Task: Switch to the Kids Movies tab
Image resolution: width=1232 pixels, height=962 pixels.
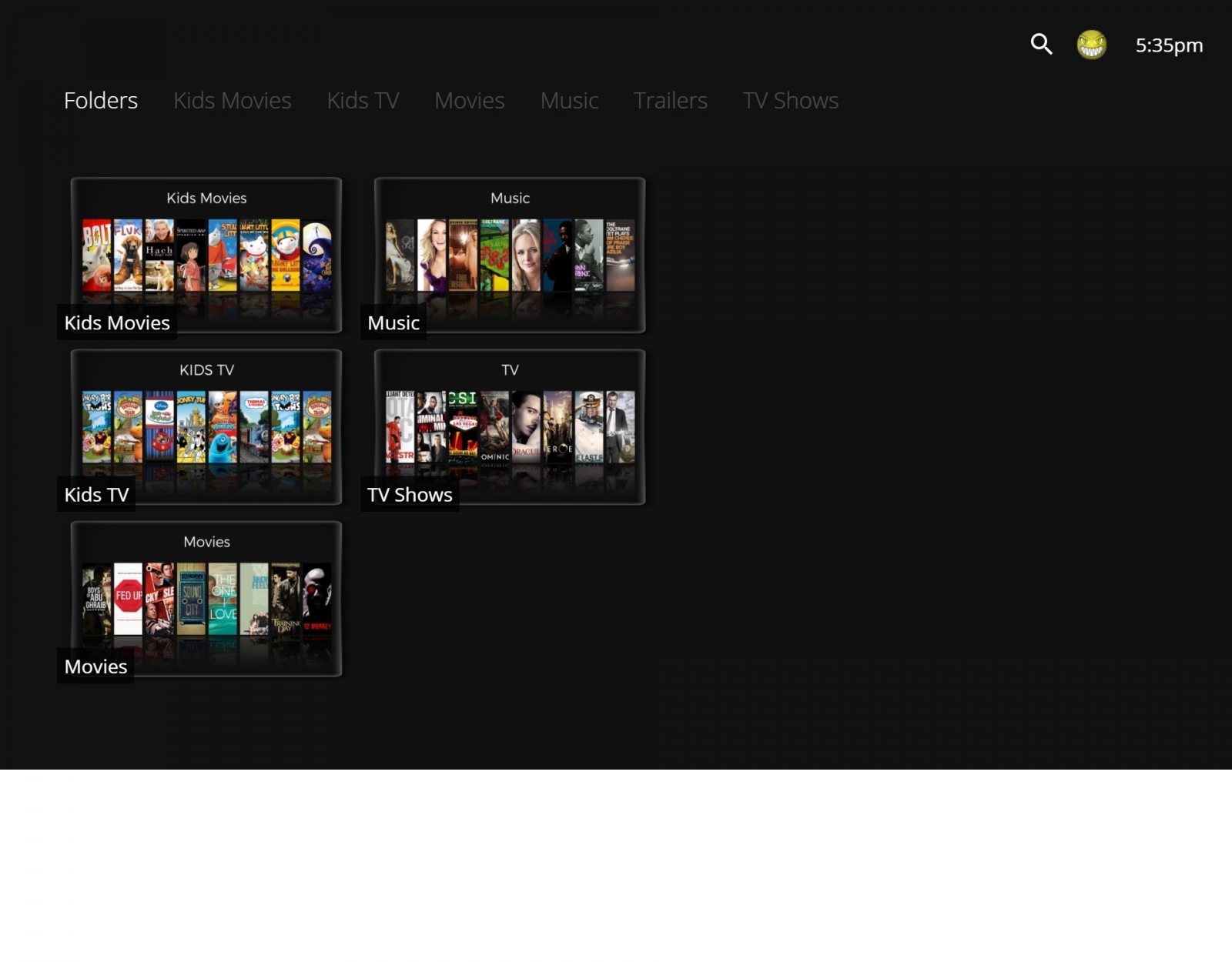Action: click(233, 100)
